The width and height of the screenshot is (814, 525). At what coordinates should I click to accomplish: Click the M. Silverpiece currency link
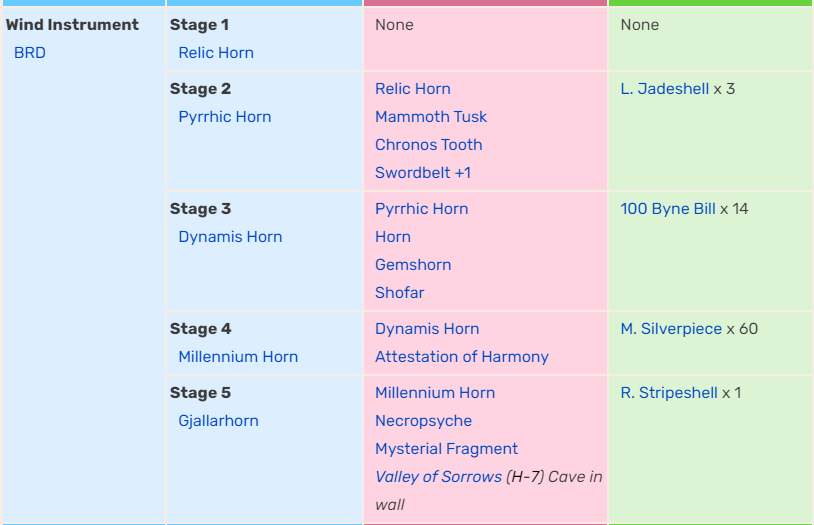671,329
